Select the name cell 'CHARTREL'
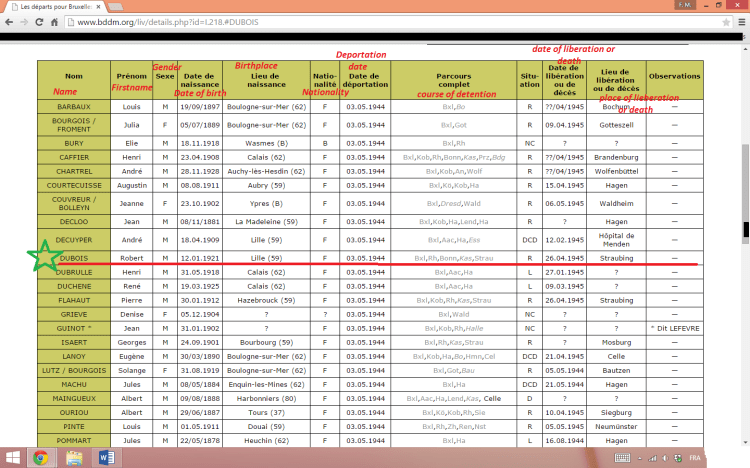750x468 pixels. pyautogui.click(x=74, y=171)
